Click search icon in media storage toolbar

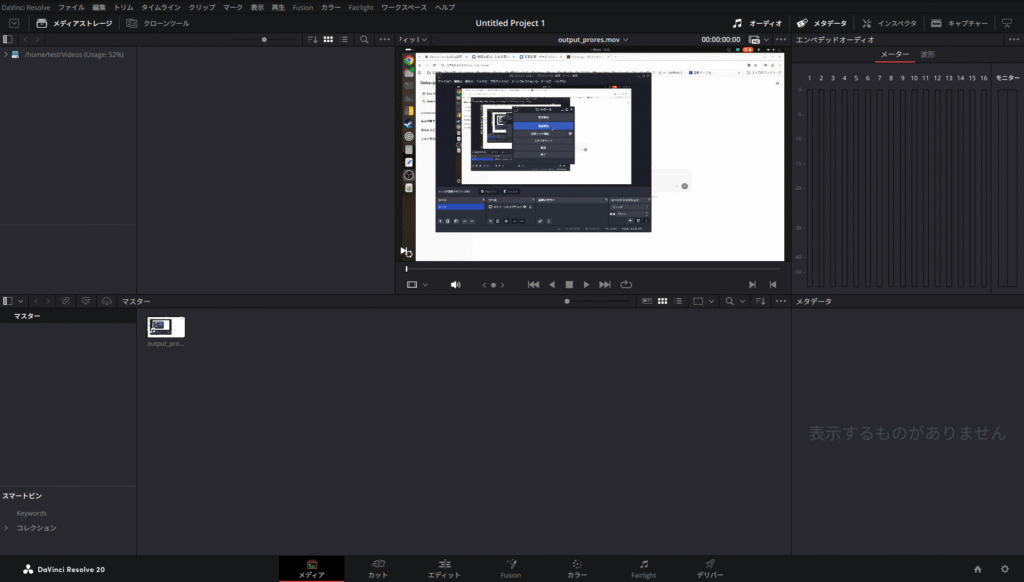click(364, 39)
